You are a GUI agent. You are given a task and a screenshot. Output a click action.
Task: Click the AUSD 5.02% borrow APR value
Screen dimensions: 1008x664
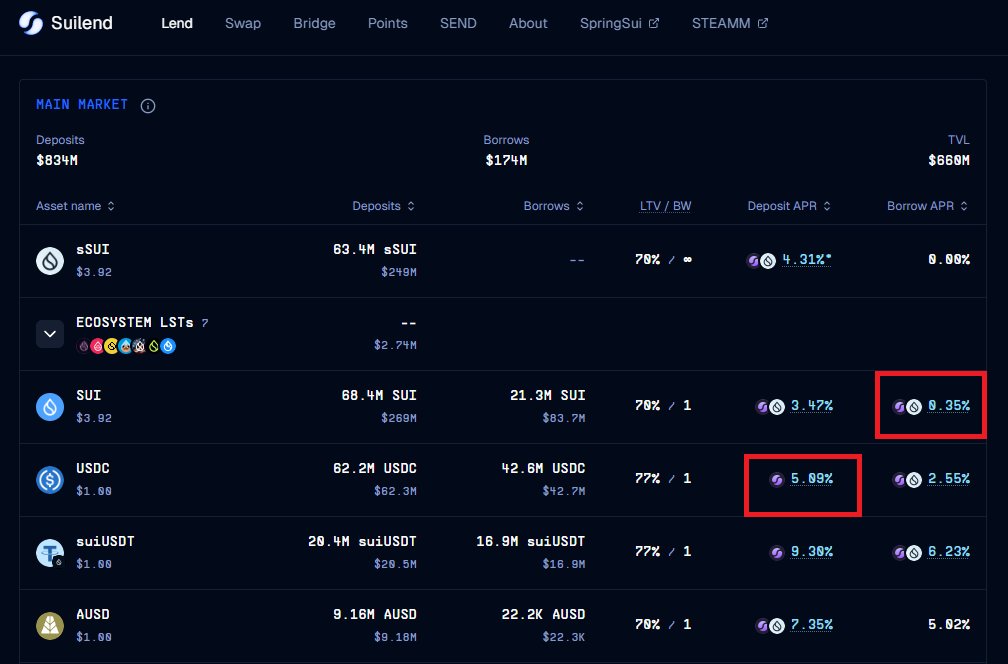[949, 624]
